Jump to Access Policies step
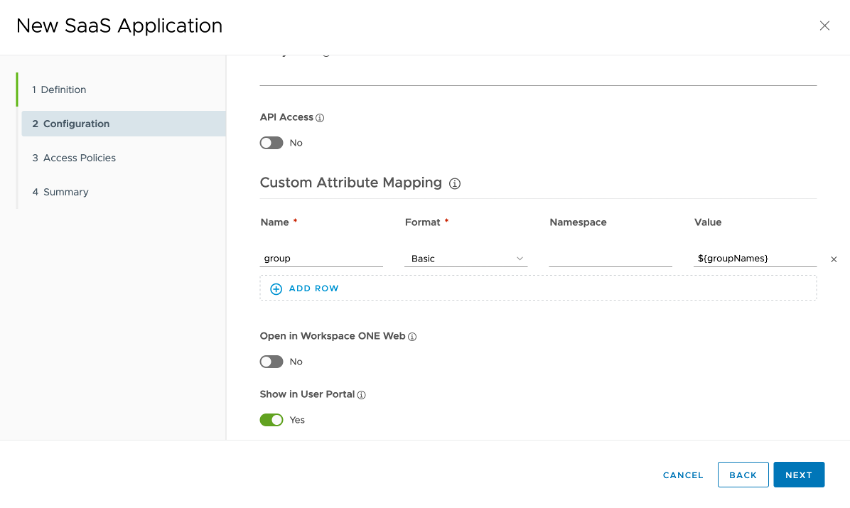The width and height of the screenshot is (850, 508). [x=79, y=158]
